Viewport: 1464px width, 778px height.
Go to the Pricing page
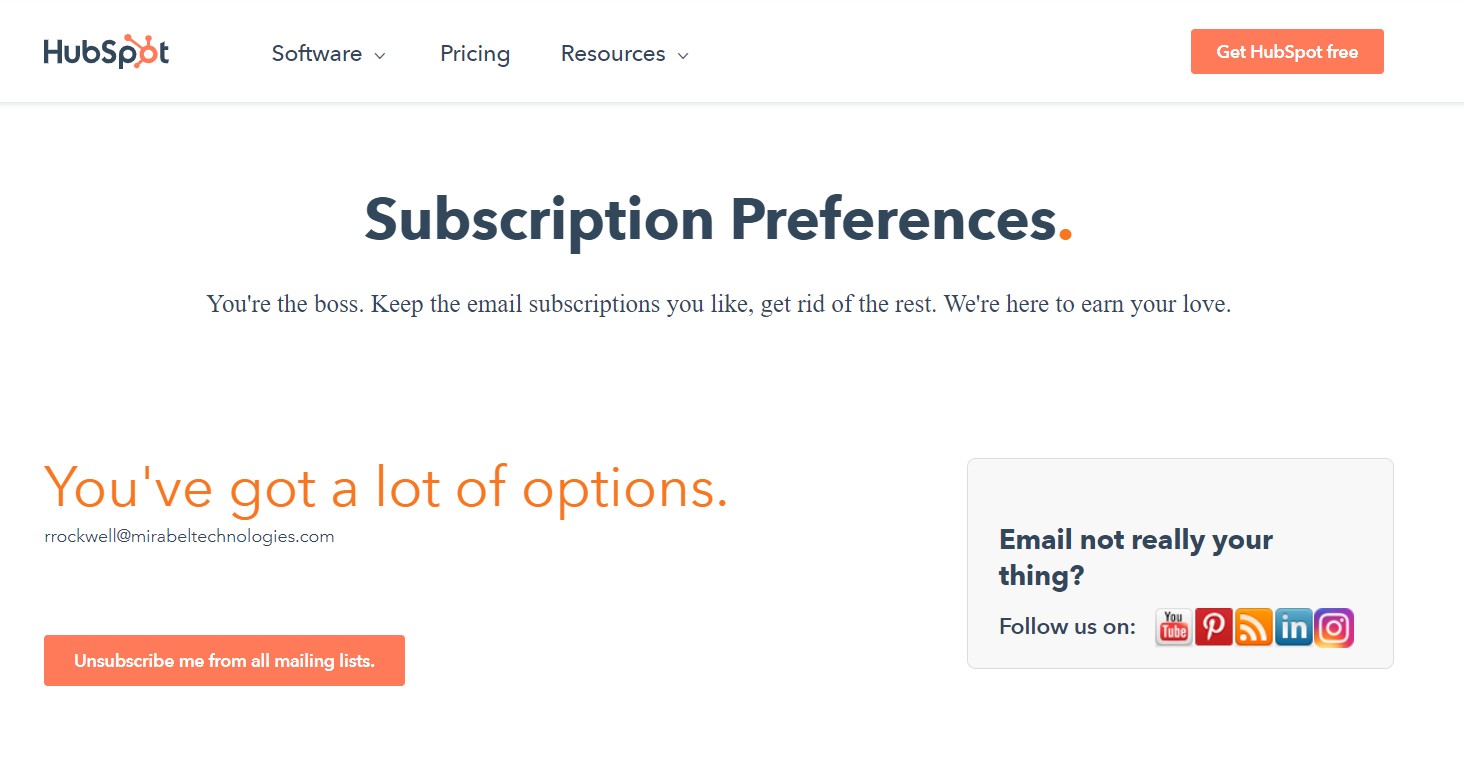click(x=475, y=54)
